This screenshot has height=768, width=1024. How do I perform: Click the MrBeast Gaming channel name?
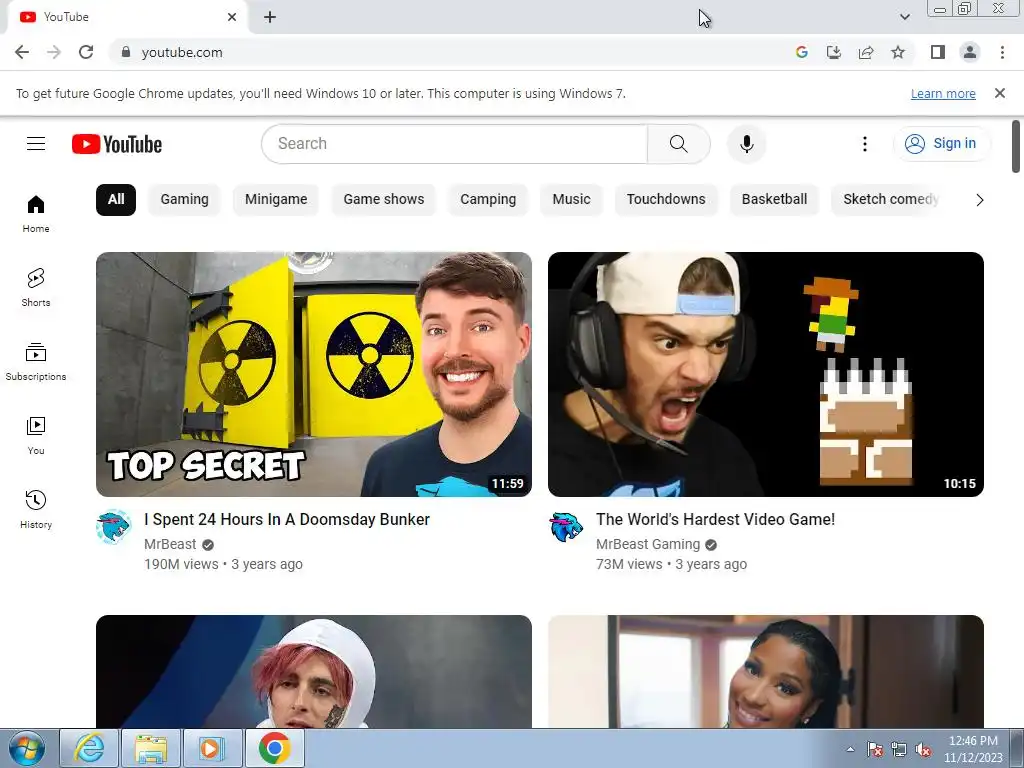(x=648, y=544)
